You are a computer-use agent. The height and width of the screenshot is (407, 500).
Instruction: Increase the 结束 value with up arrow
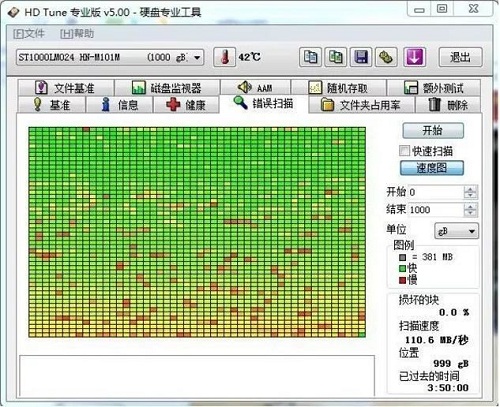click(470, 207)
